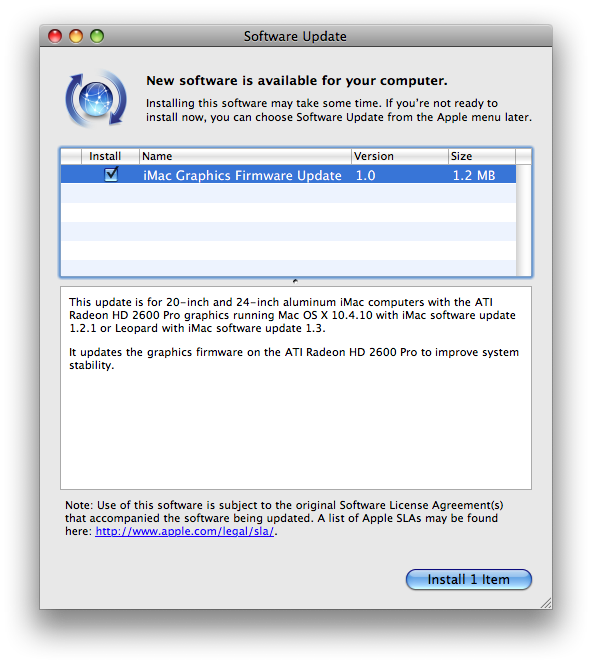Click the window resize grip corner
Screen dimensions: 592x664
click(546, 603)
